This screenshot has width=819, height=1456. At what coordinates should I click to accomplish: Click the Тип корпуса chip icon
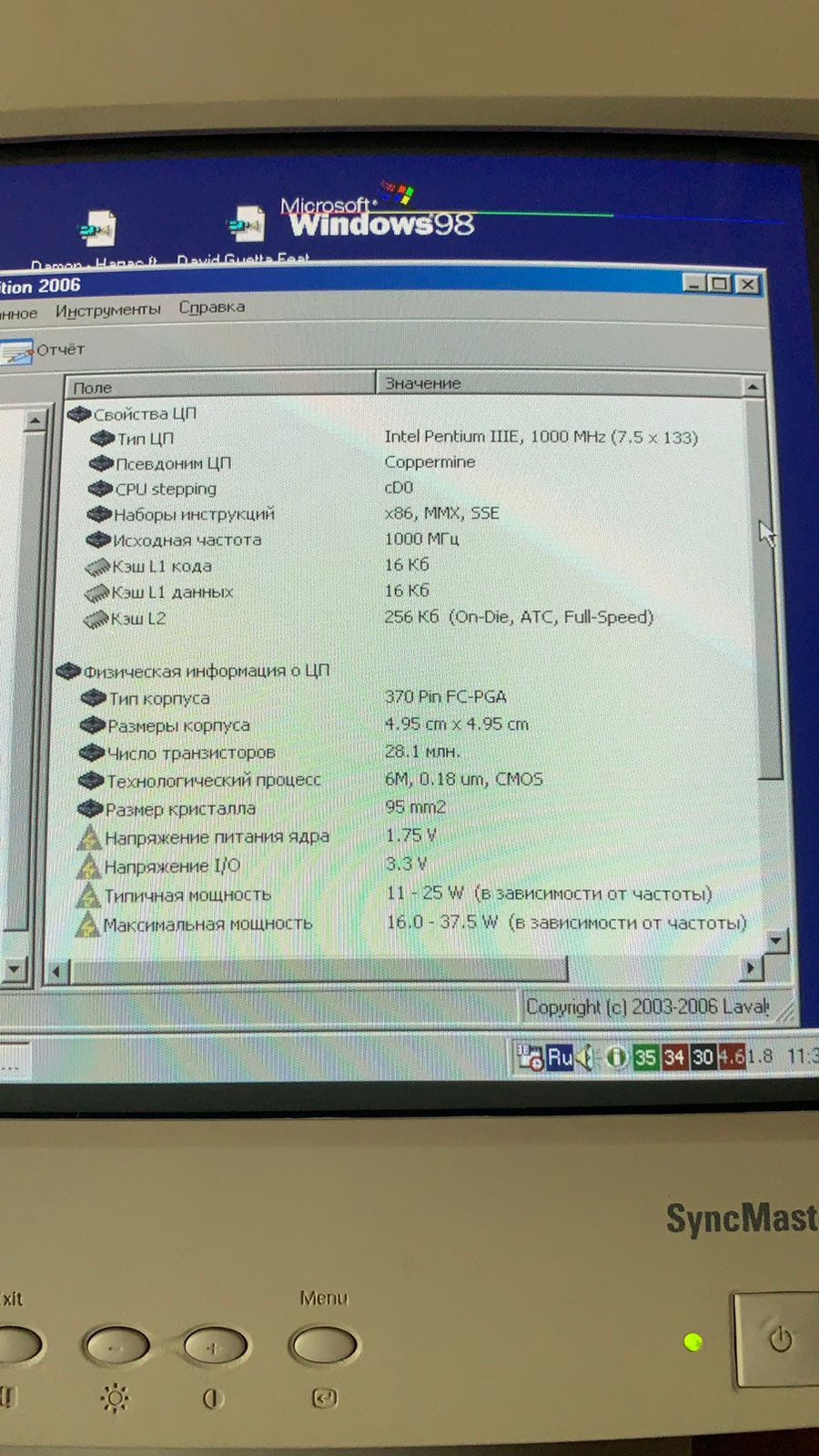tap(93, 698)
